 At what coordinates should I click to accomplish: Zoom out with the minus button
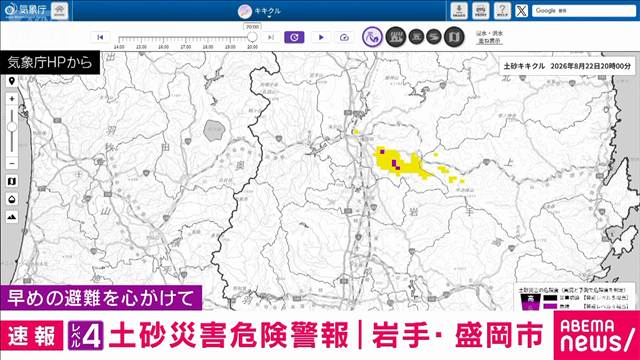[x=12, y=163]
